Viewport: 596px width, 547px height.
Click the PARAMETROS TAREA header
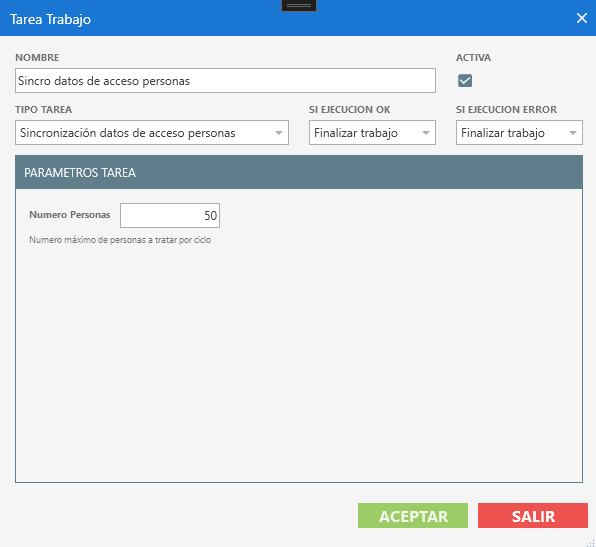(x=299, y=172)
